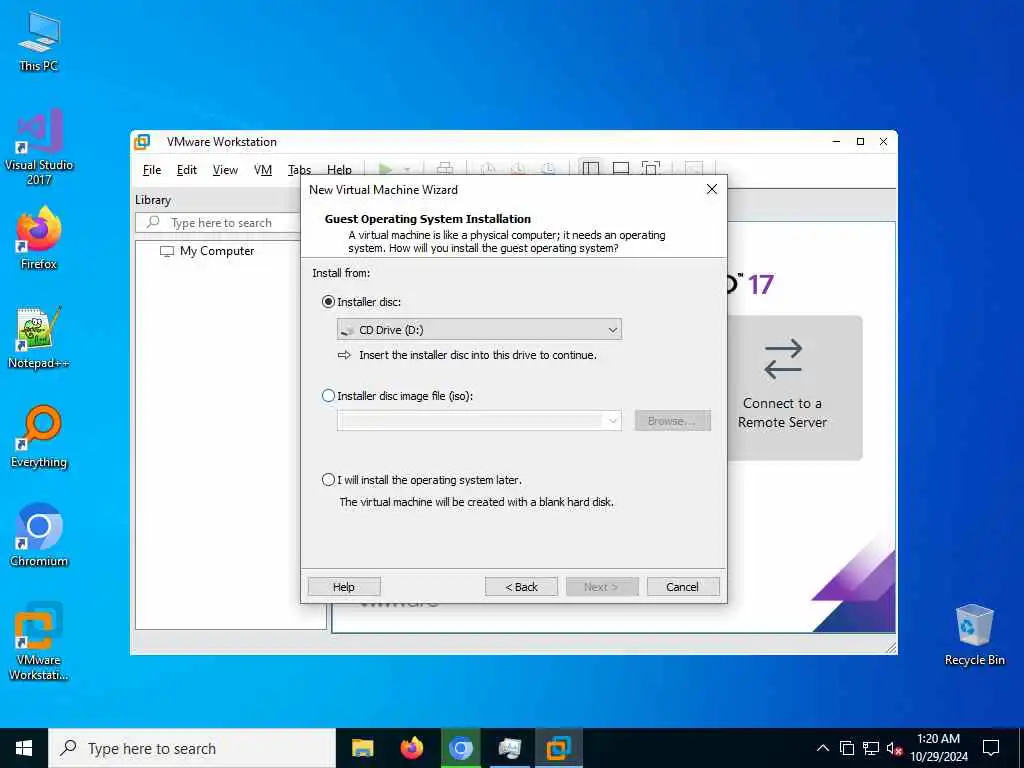Open File Explorer from the taskbar

point(362,748)
